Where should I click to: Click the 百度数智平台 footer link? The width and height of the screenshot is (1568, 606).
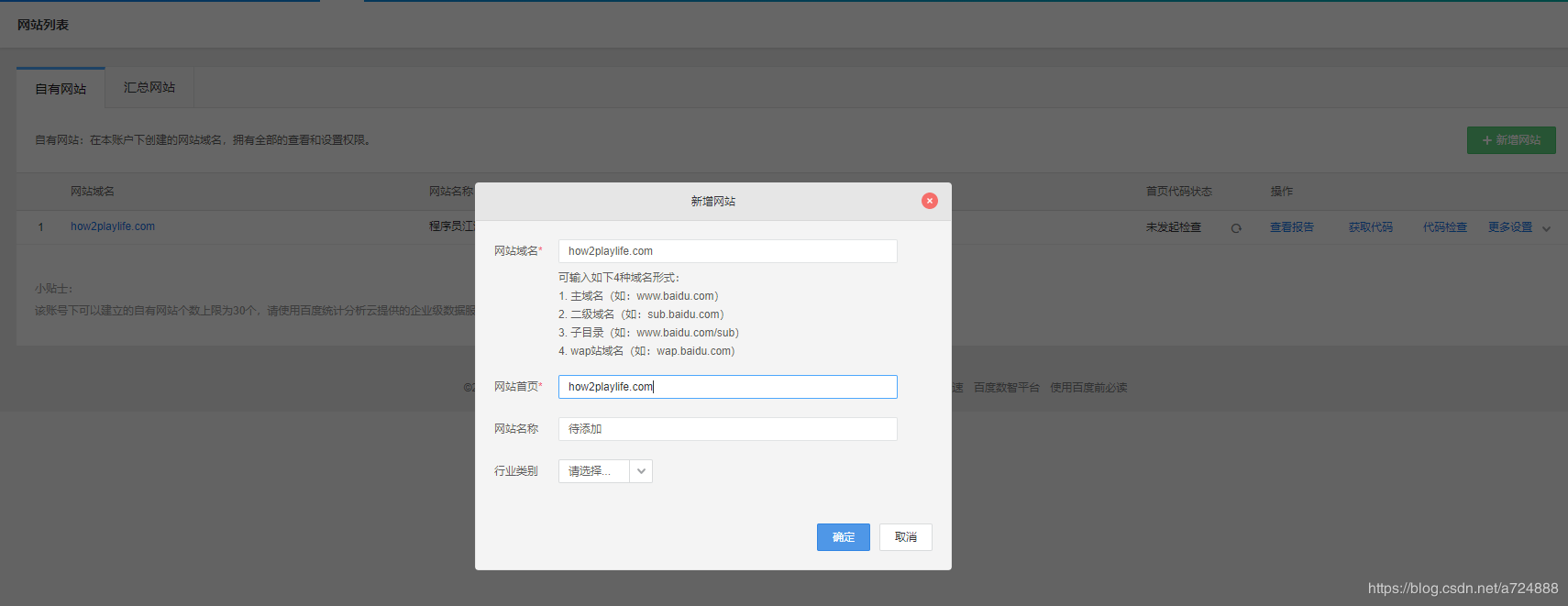[x=1007, y=388]
